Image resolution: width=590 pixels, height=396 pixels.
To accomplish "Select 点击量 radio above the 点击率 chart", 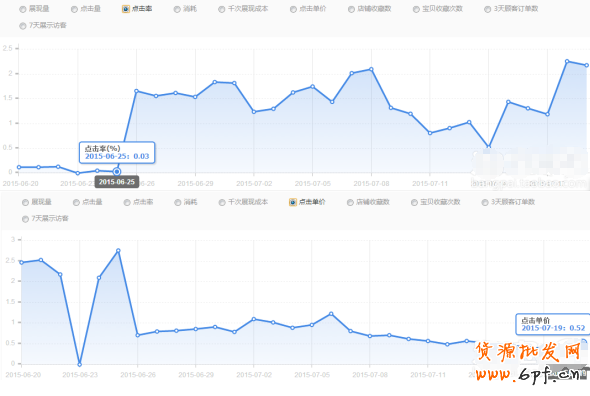I will click(75, 9).
